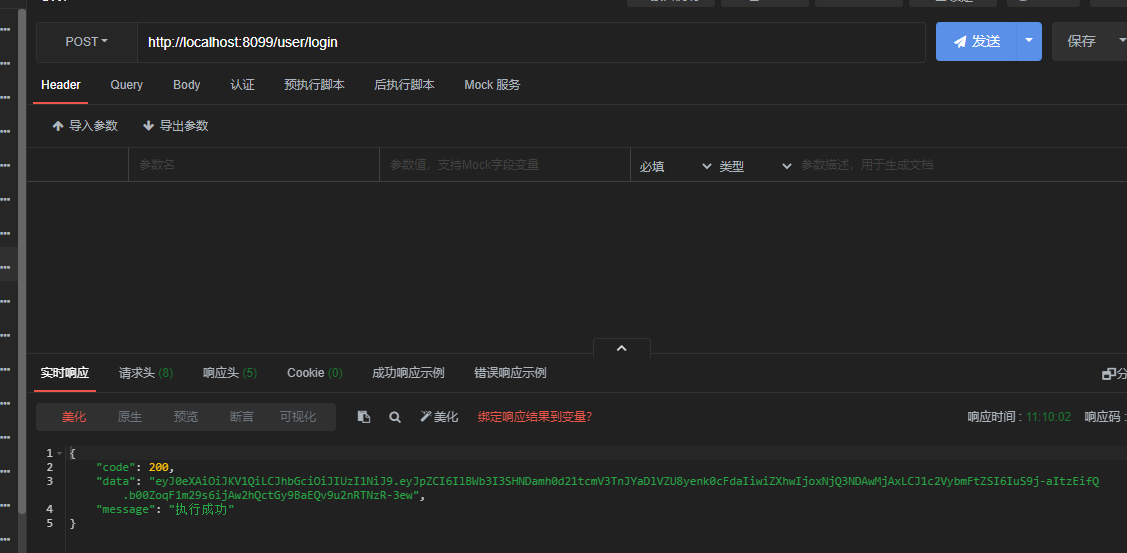Select the 可视化 response view mode
Viewport: 1127px width, 553px height.
click(x=298, y=416)
